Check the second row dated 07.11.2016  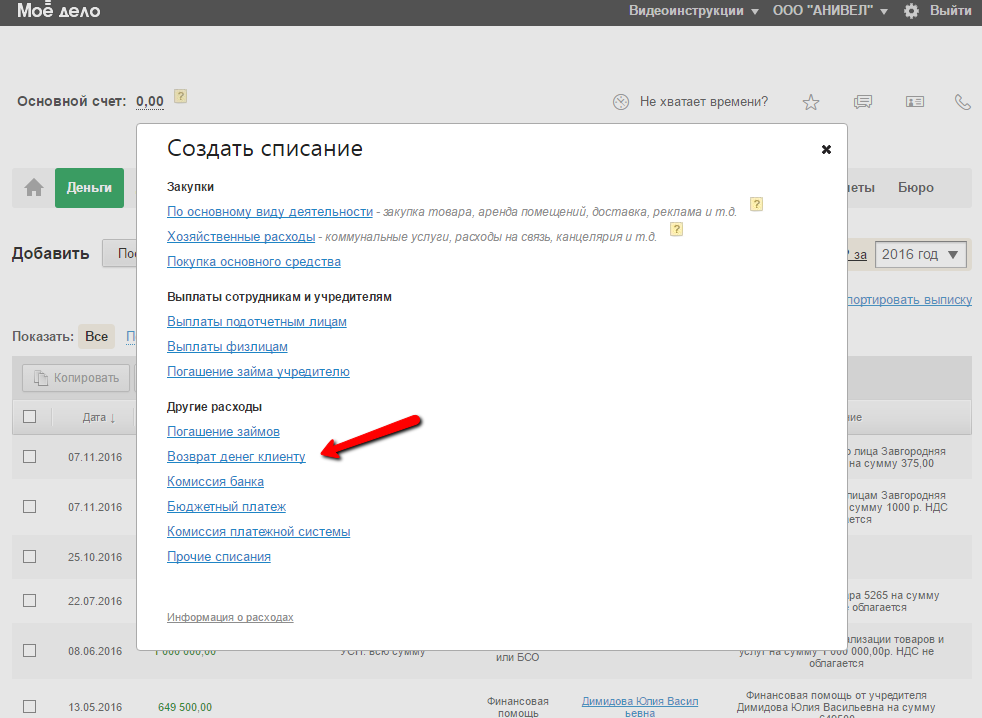[x=29, y=507]
